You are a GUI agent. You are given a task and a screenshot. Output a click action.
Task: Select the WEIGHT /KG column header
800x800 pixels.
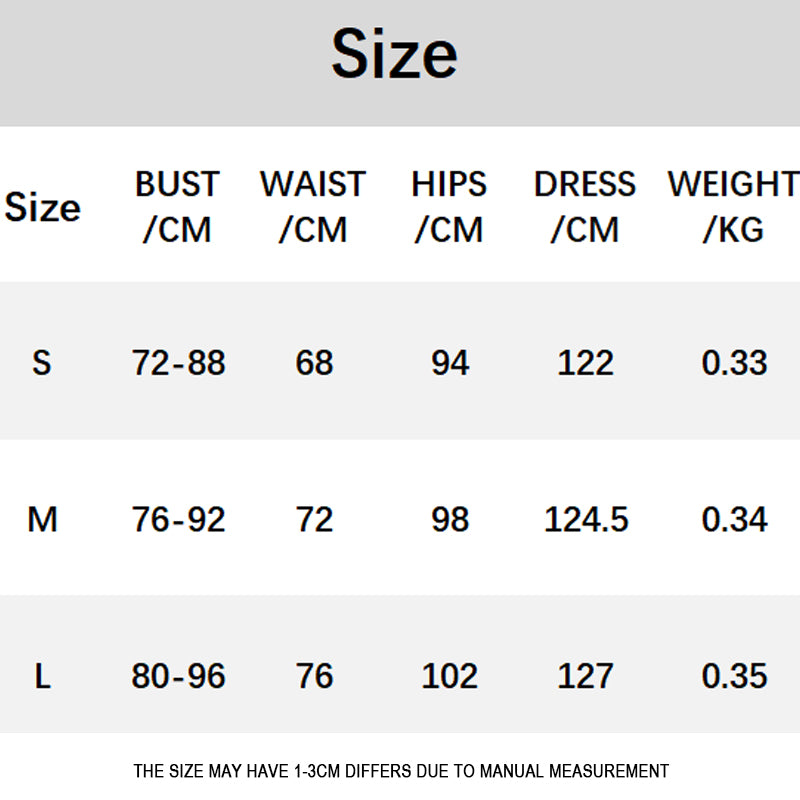coord(734,206)
